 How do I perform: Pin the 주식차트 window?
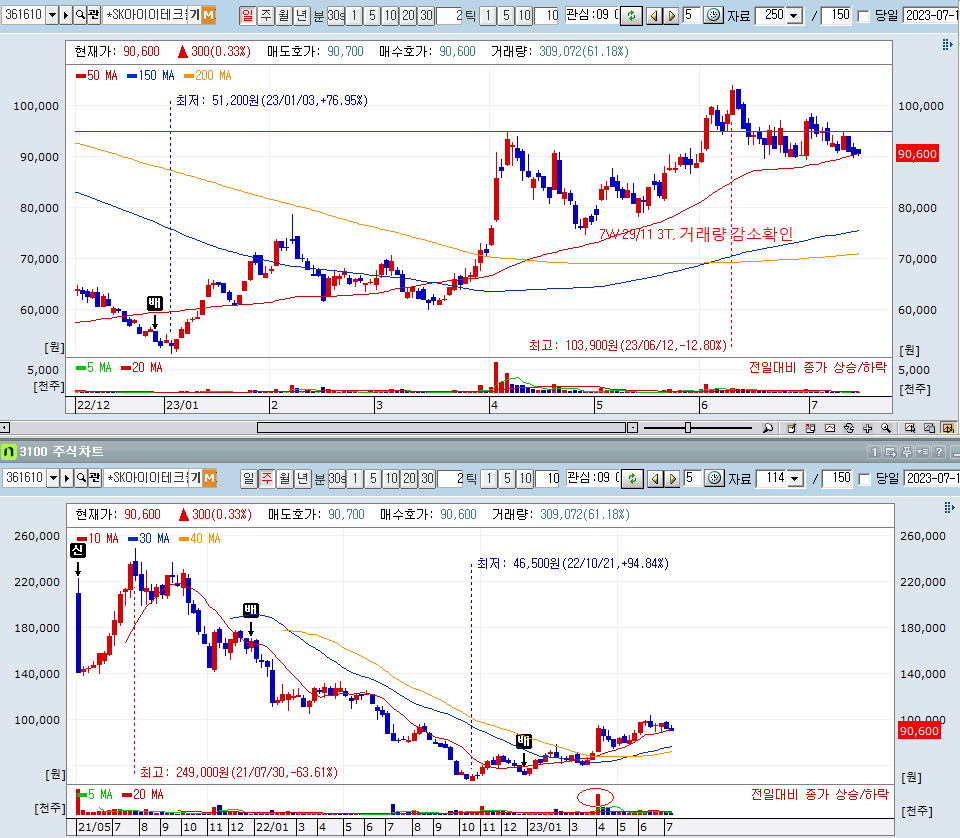(907, 452)
